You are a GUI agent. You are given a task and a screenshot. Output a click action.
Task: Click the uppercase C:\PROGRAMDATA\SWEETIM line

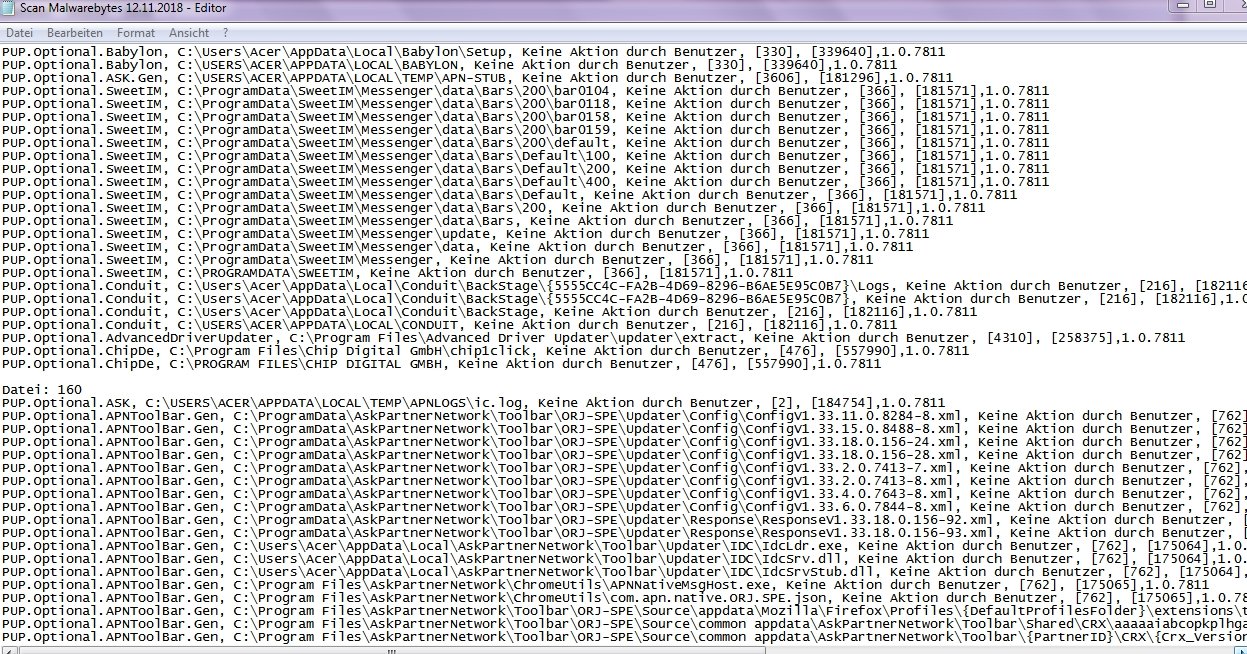[x=397, y=272]
